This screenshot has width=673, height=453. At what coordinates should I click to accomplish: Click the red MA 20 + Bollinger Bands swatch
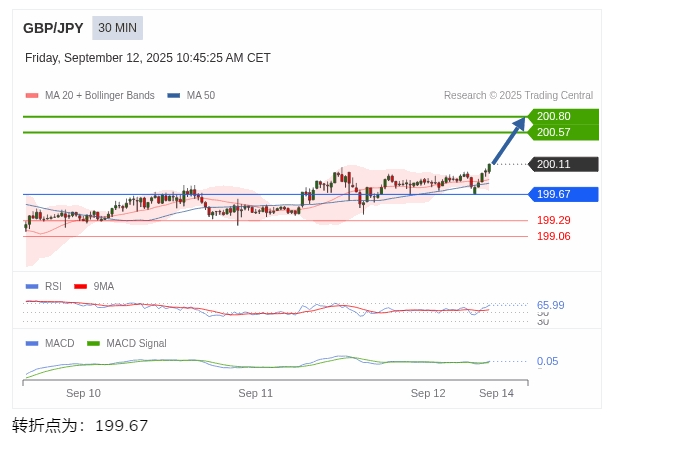click(x=32, y=96)
